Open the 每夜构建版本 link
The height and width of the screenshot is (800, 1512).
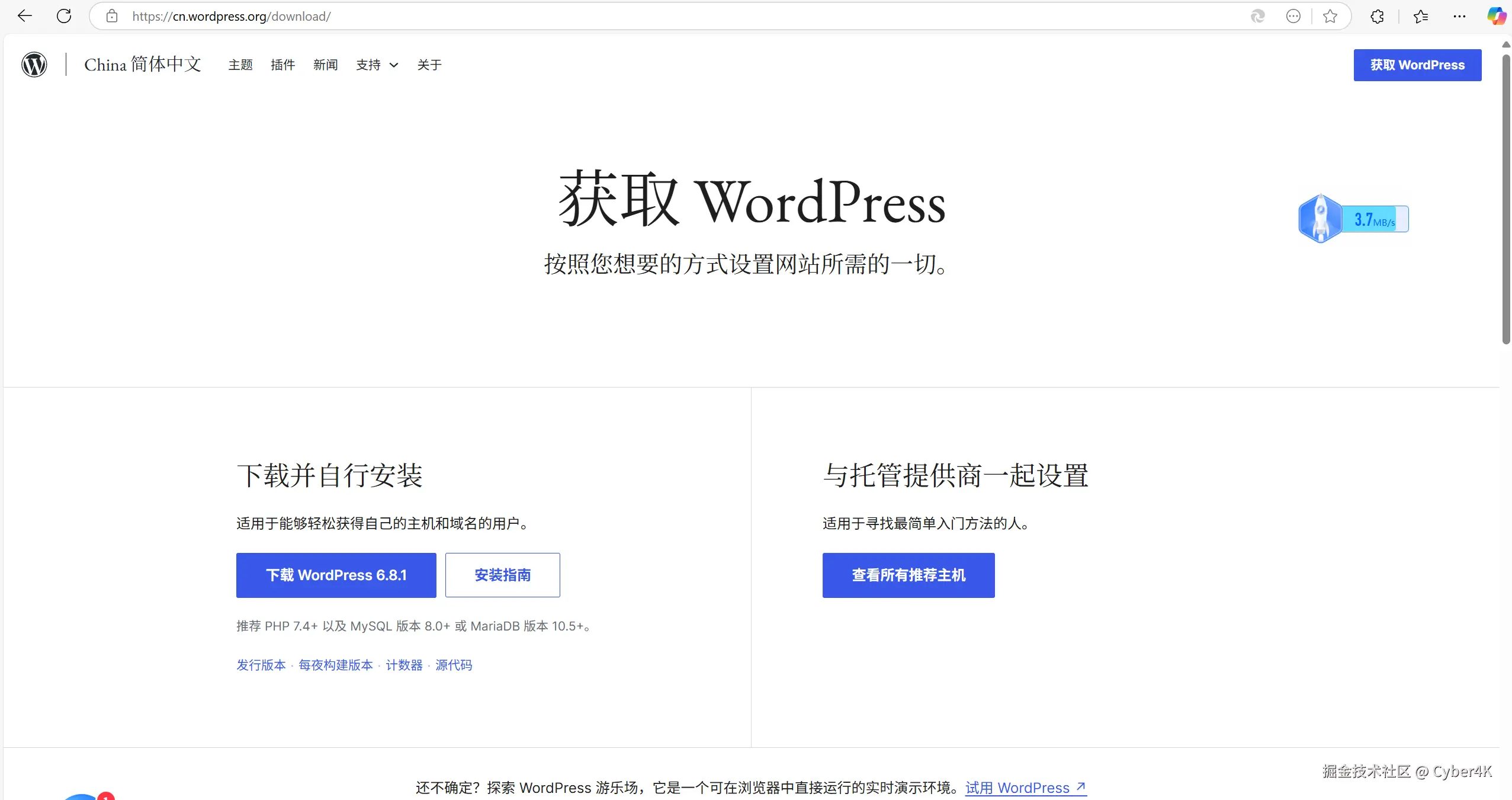point(335,665)
